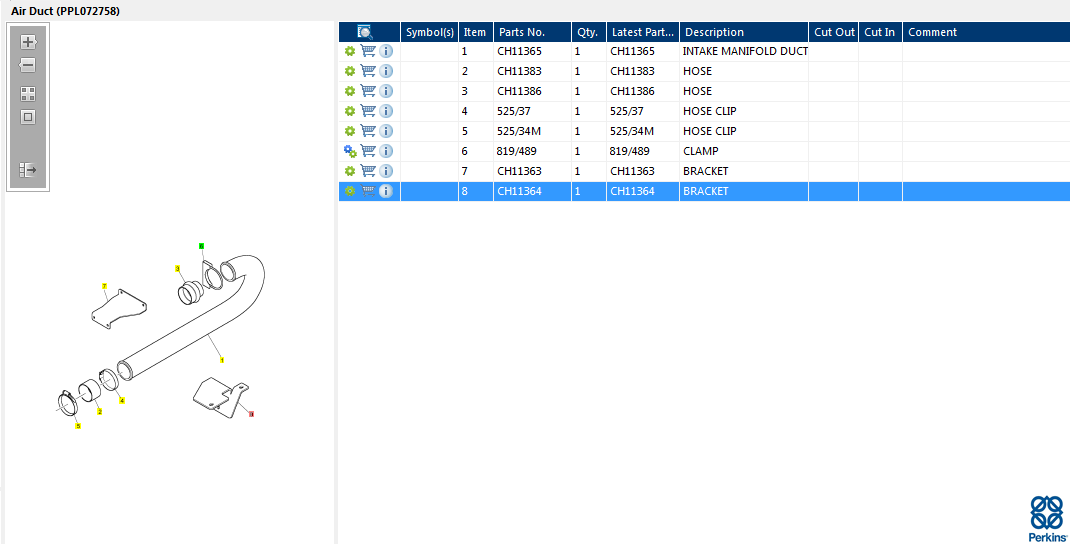This screenshot has width=1070, height=544.
Task: Select the first HOSE CLIP description, item 4
Action: (710, 111)
